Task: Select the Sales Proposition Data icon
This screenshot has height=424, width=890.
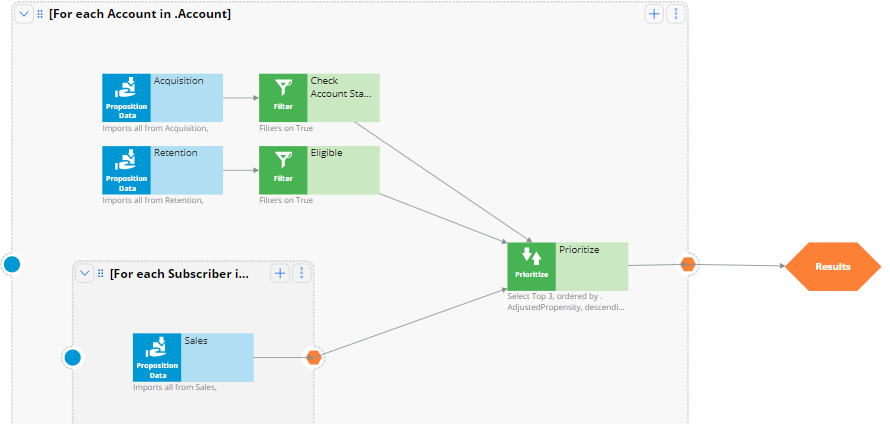Action: tap(157, 357)
